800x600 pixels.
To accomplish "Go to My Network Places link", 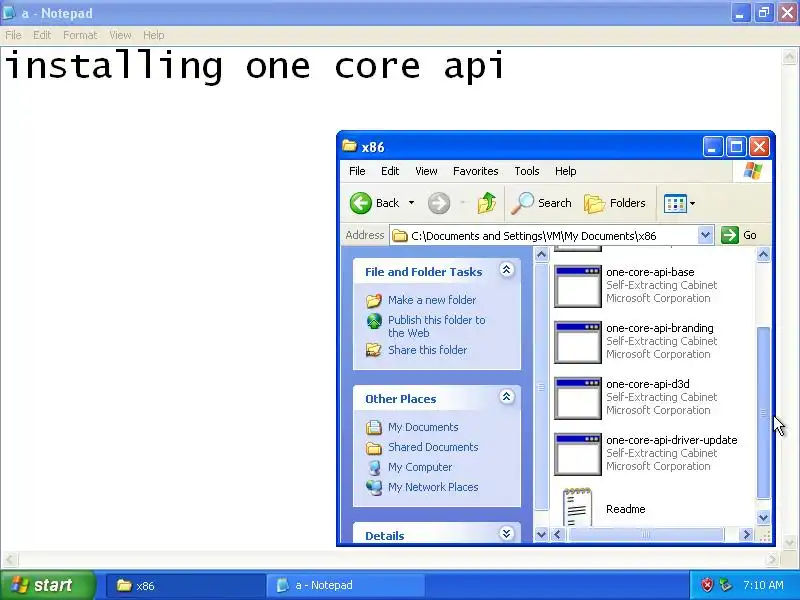I will [x=433, y=487].
